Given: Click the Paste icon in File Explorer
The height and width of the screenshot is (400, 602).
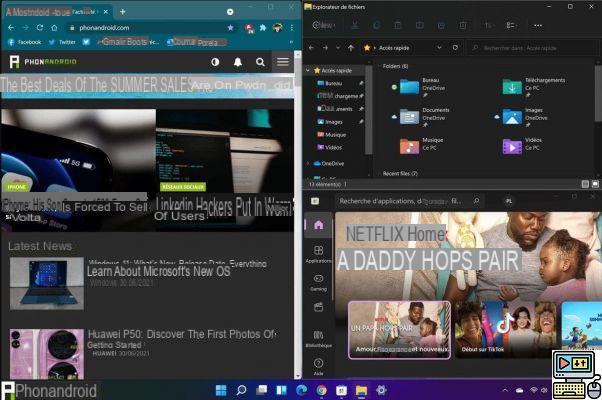Looking at the screenshot, I should pyautogui.click(x=398, y=25).
